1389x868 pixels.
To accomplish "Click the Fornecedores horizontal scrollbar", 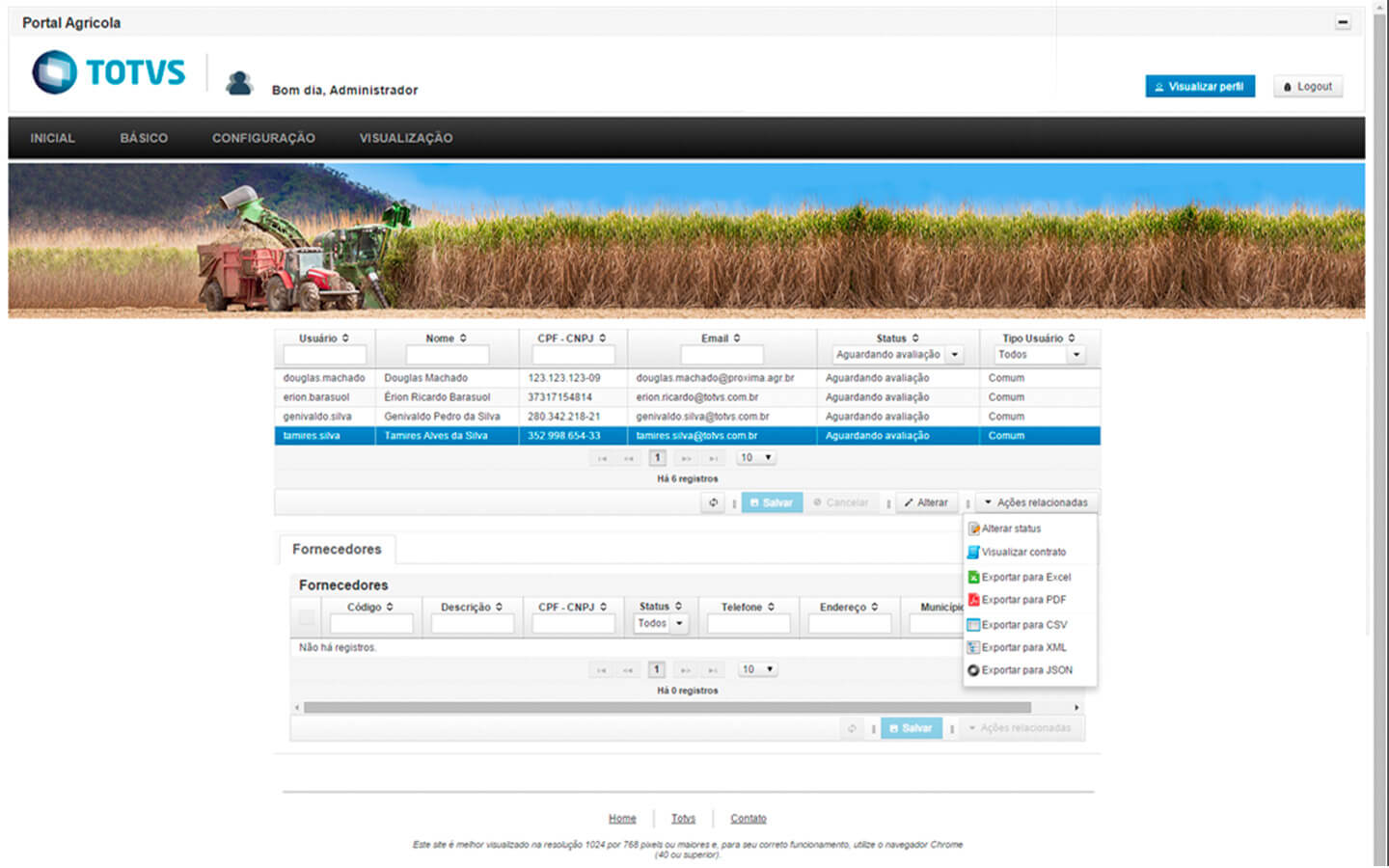I will [666, 708].
